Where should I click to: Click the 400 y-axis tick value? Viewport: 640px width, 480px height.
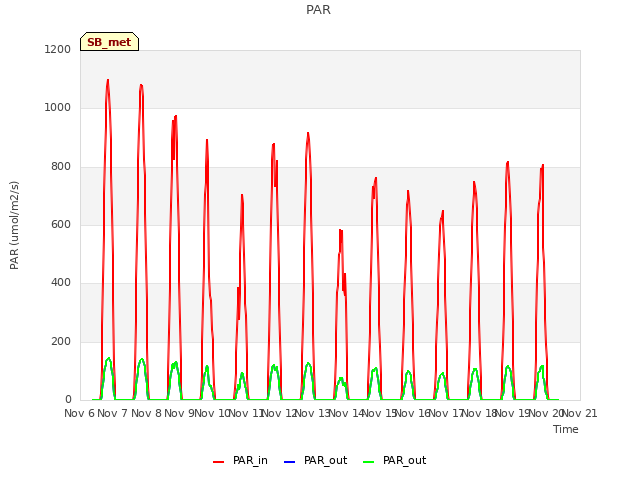tap(61, 282)
